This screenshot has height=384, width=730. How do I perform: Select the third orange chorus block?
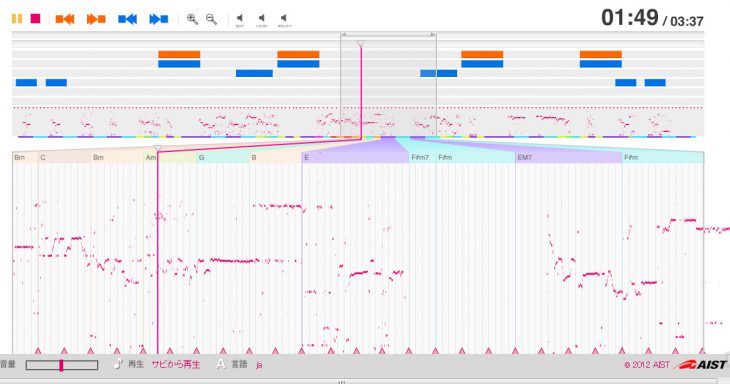[x=482, y=54]
